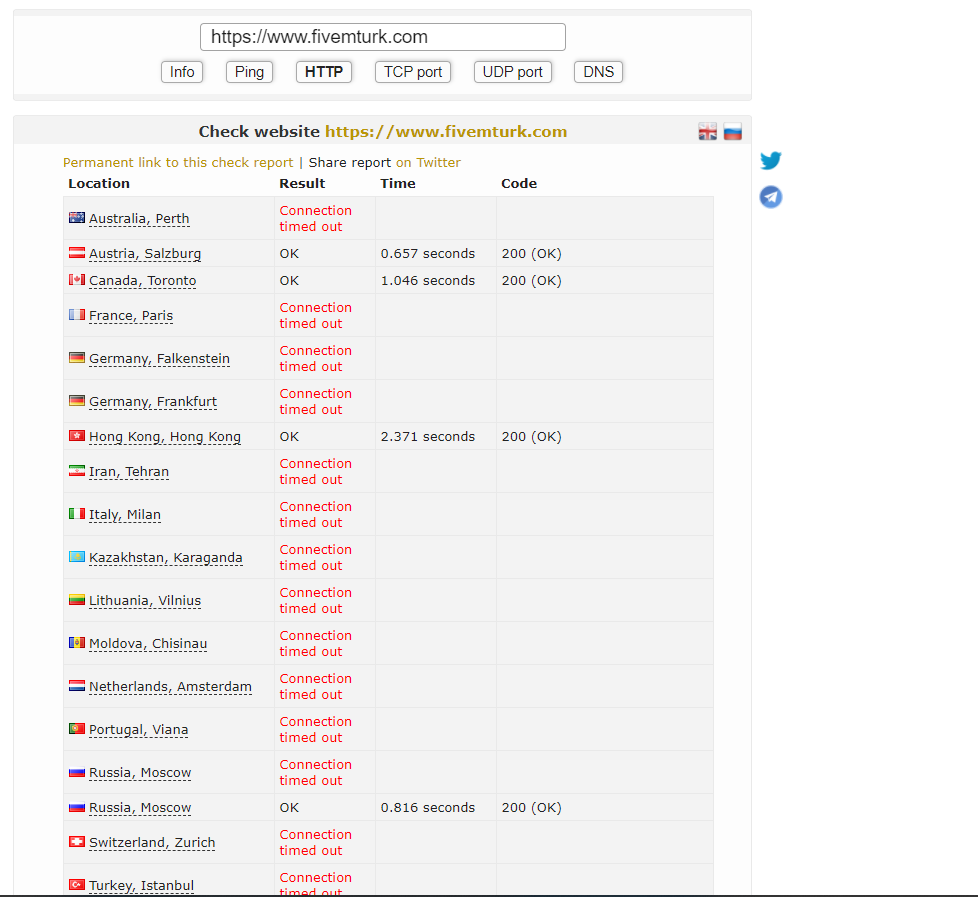Image resolution: width=978 pixels, height=897 pixels.
Task: Click the Turkey flag icon
Action: [x=77, y=885]
